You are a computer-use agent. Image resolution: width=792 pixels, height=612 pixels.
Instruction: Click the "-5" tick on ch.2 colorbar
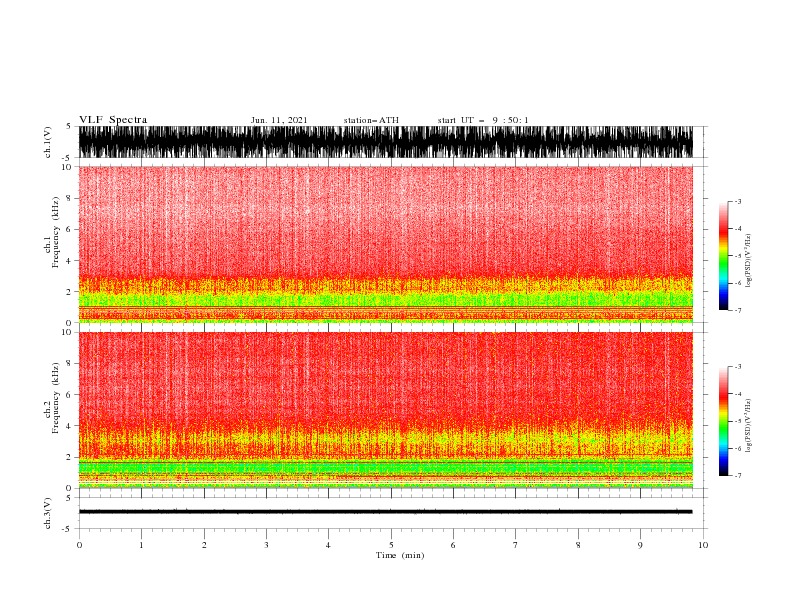[x=737, y=421]
